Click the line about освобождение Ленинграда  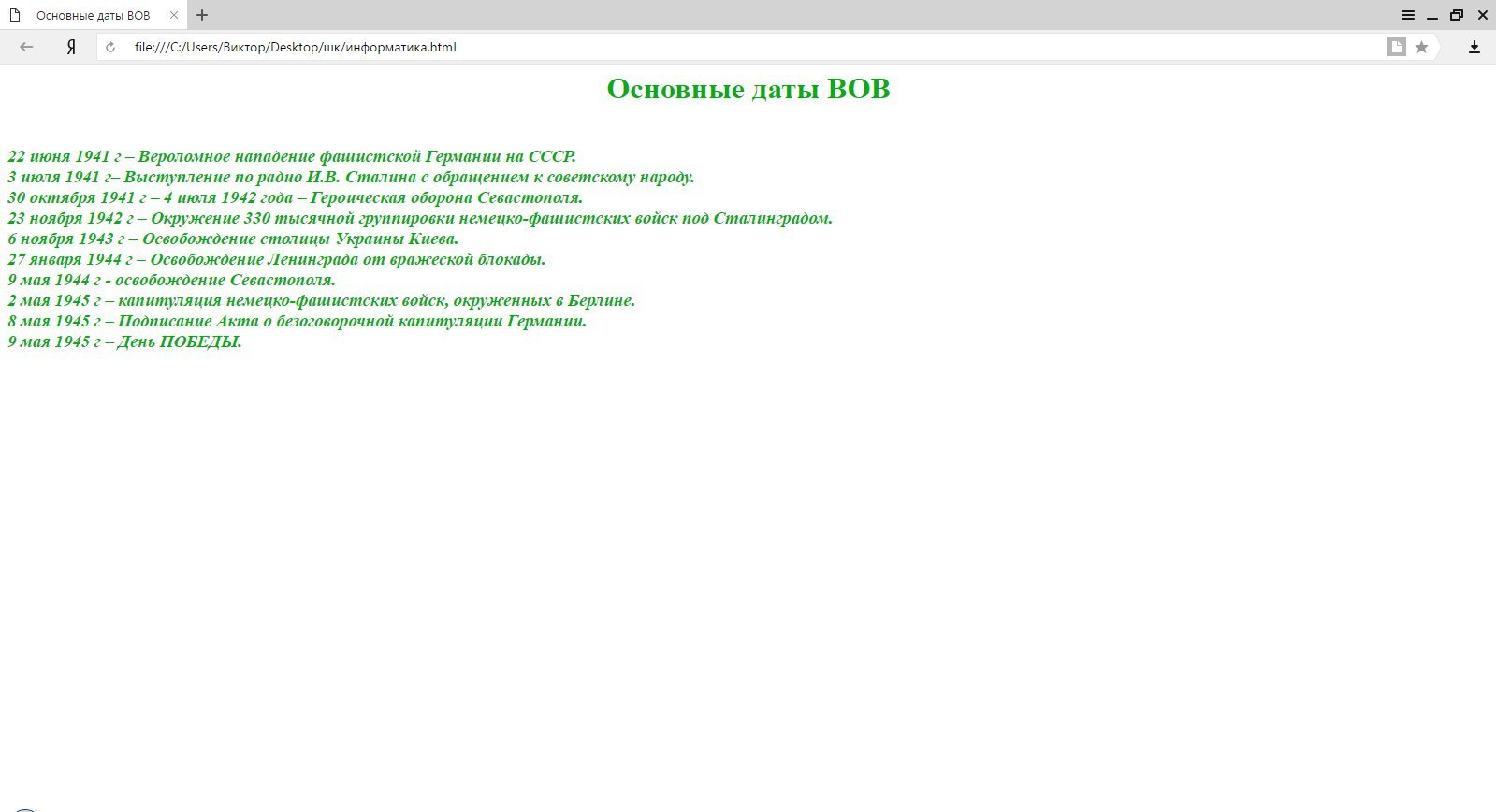(276, 259)
